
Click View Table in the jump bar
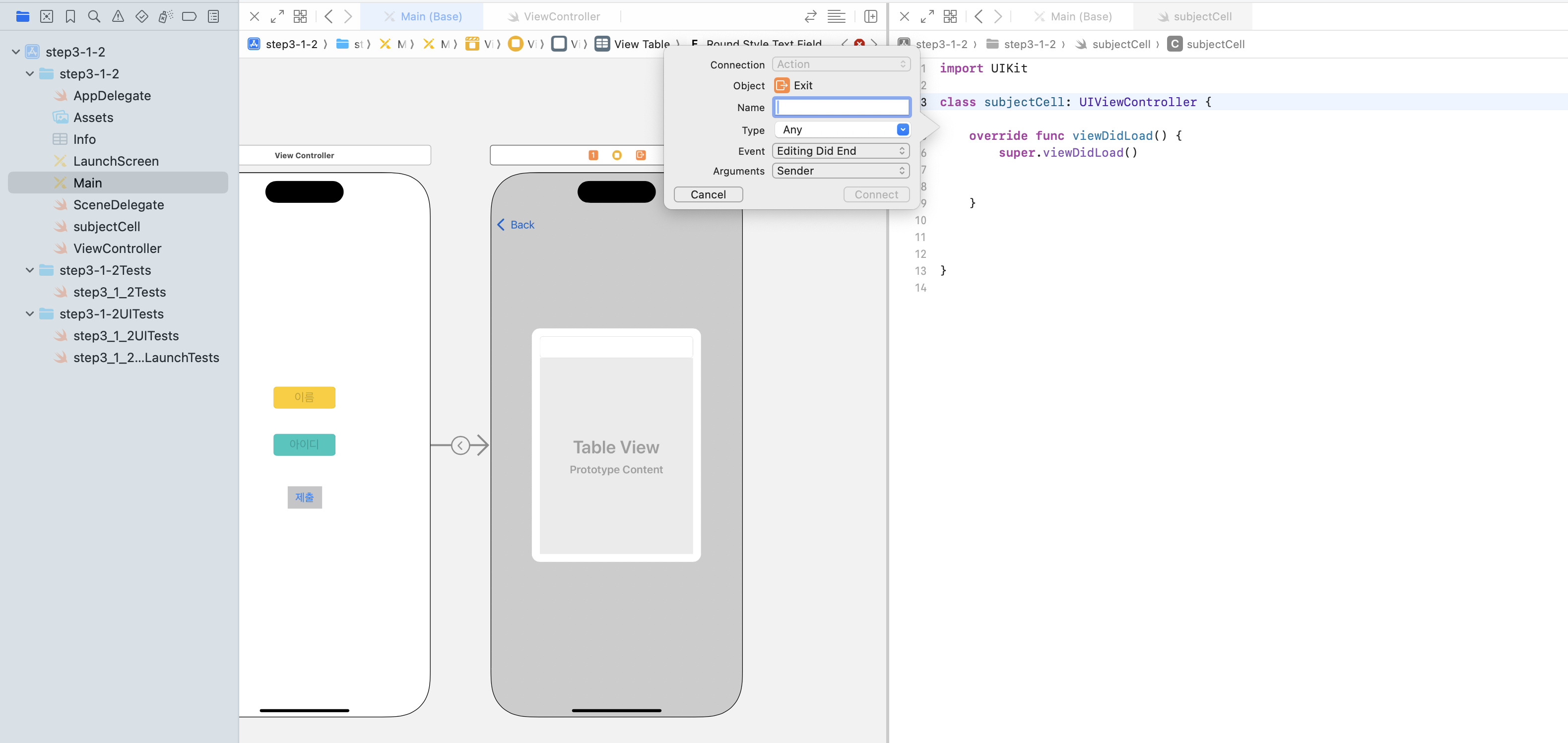(x=633, y=44)
